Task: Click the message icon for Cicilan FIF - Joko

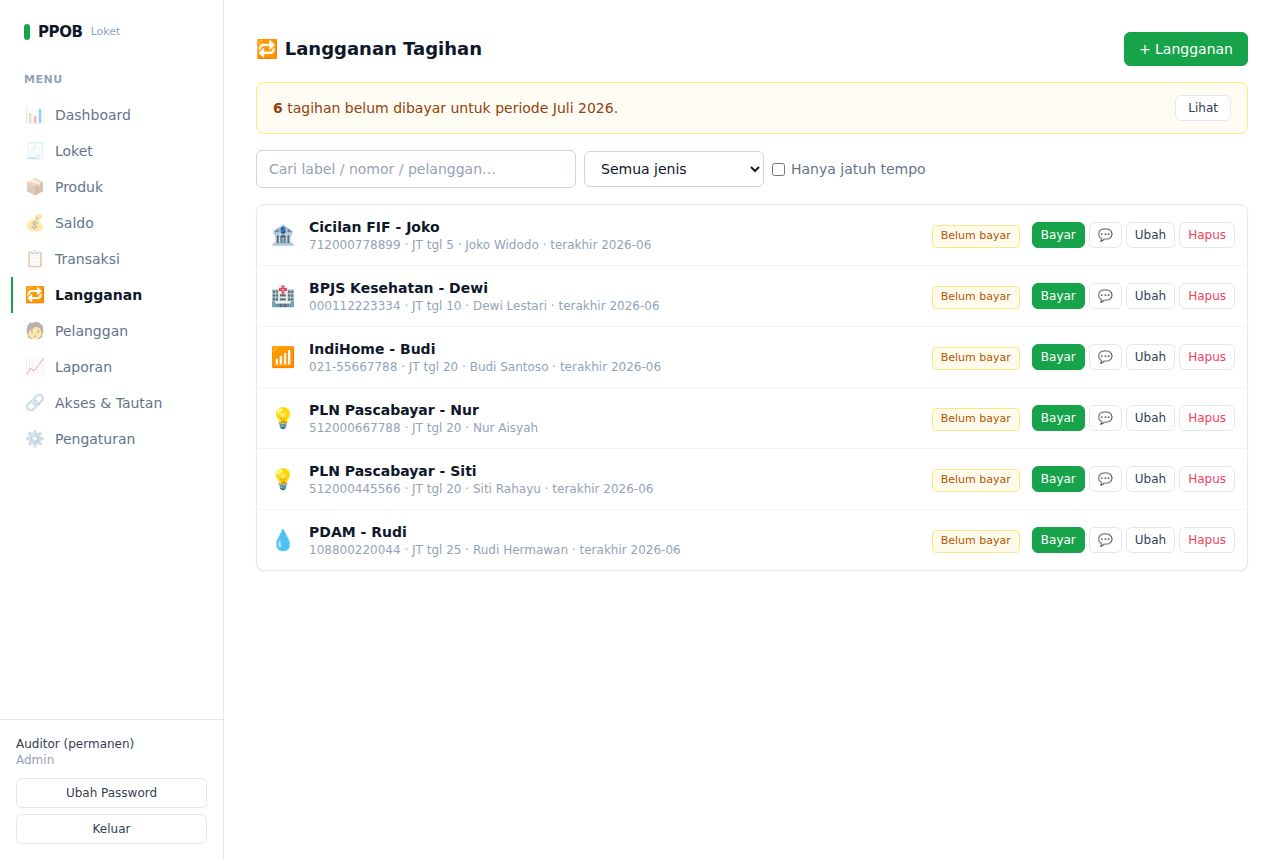Action: tap(1105, 235)
